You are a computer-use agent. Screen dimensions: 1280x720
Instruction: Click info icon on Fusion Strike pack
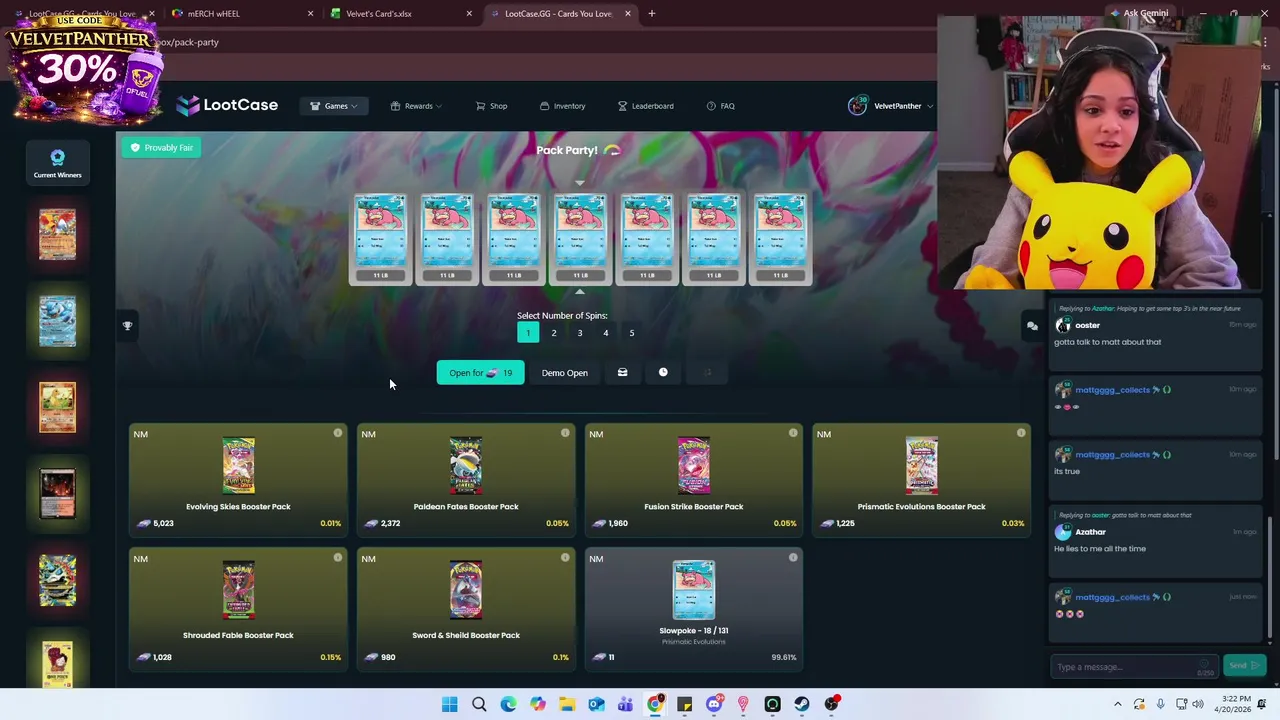click(x=793, y=433)
